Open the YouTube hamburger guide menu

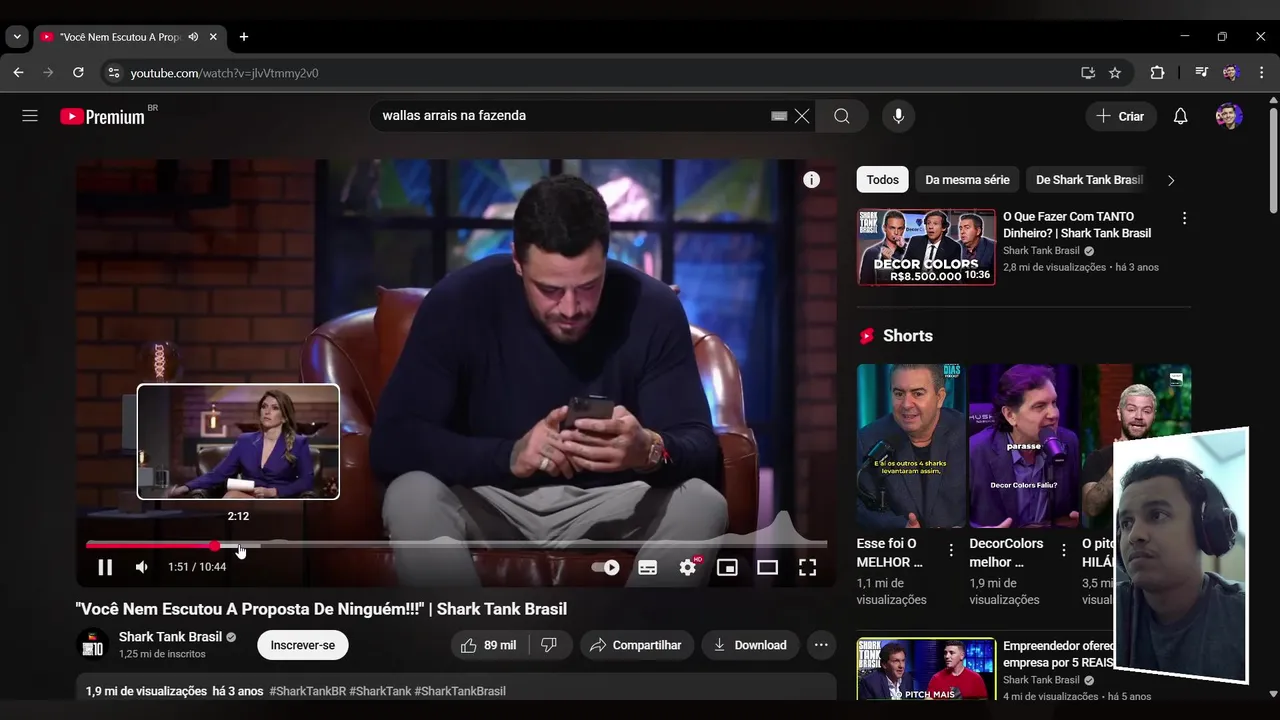pos(30,116)
